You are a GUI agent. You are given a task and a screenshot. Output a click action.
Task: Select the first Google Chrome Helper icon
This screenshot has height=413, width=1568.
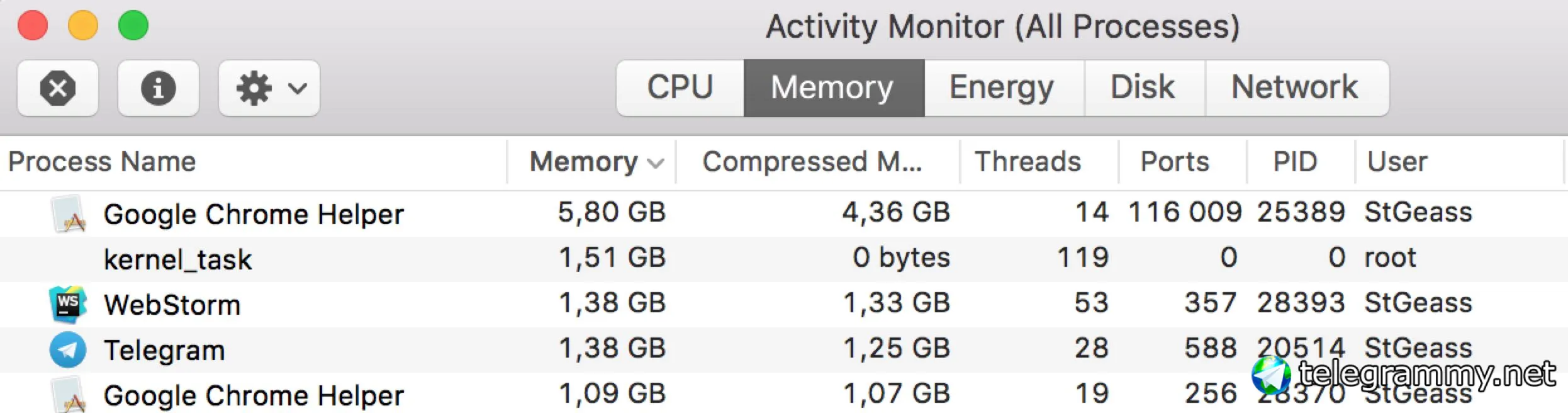click(68, 213)
